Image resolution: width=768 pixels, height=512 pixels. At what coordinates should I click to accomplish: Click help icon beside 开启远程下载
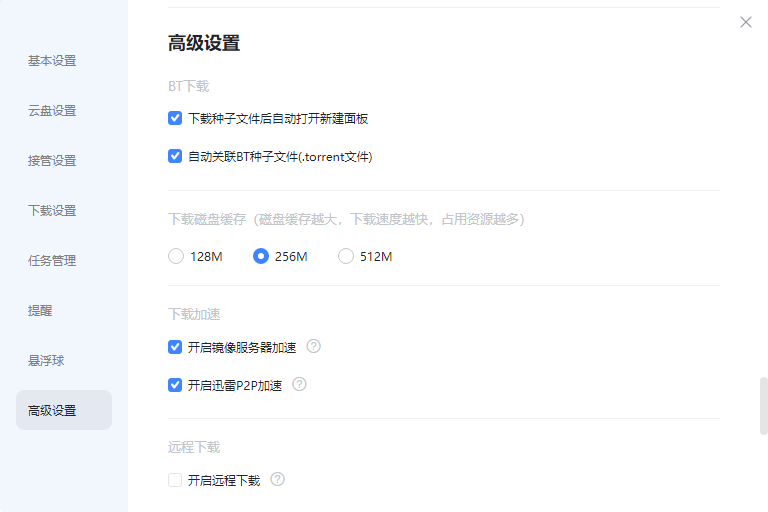pyautogui.click(x=278, y=479)
